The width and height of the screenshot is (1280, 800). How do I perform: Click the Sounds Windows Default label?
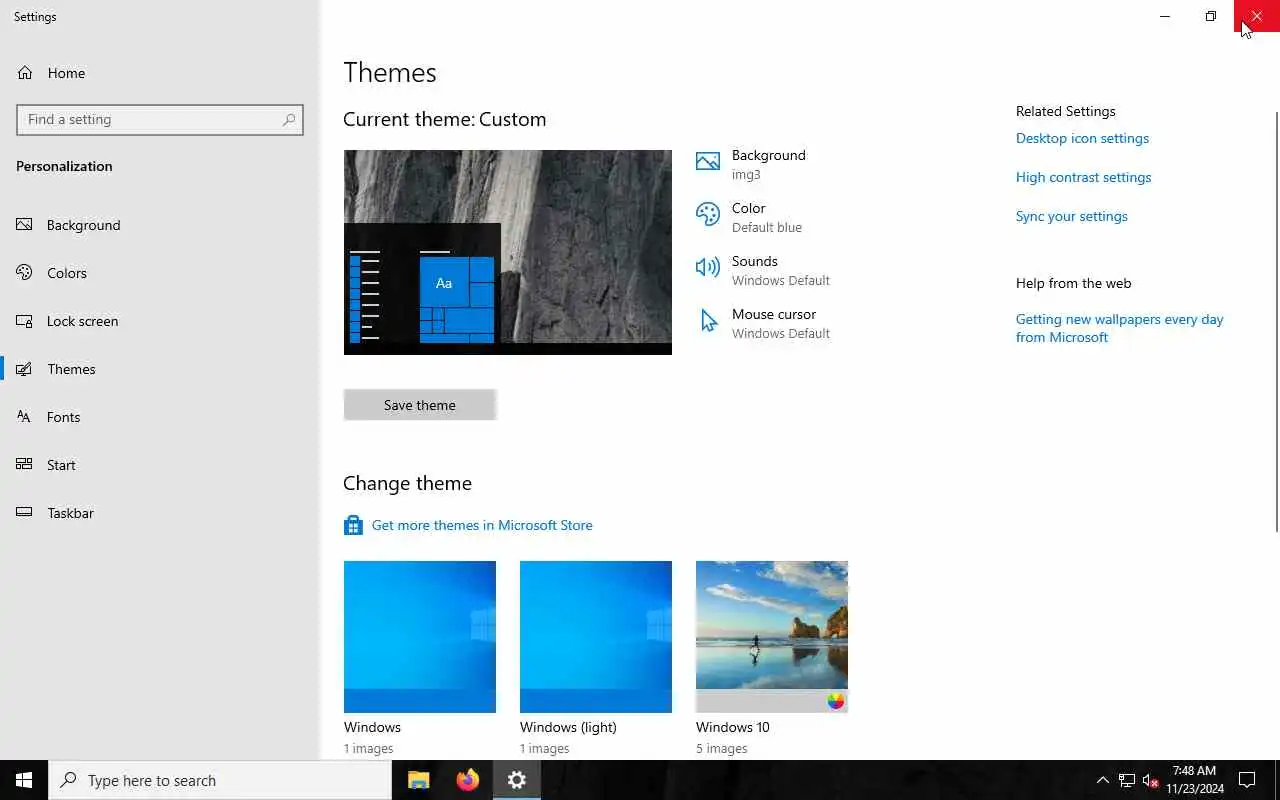781,270
